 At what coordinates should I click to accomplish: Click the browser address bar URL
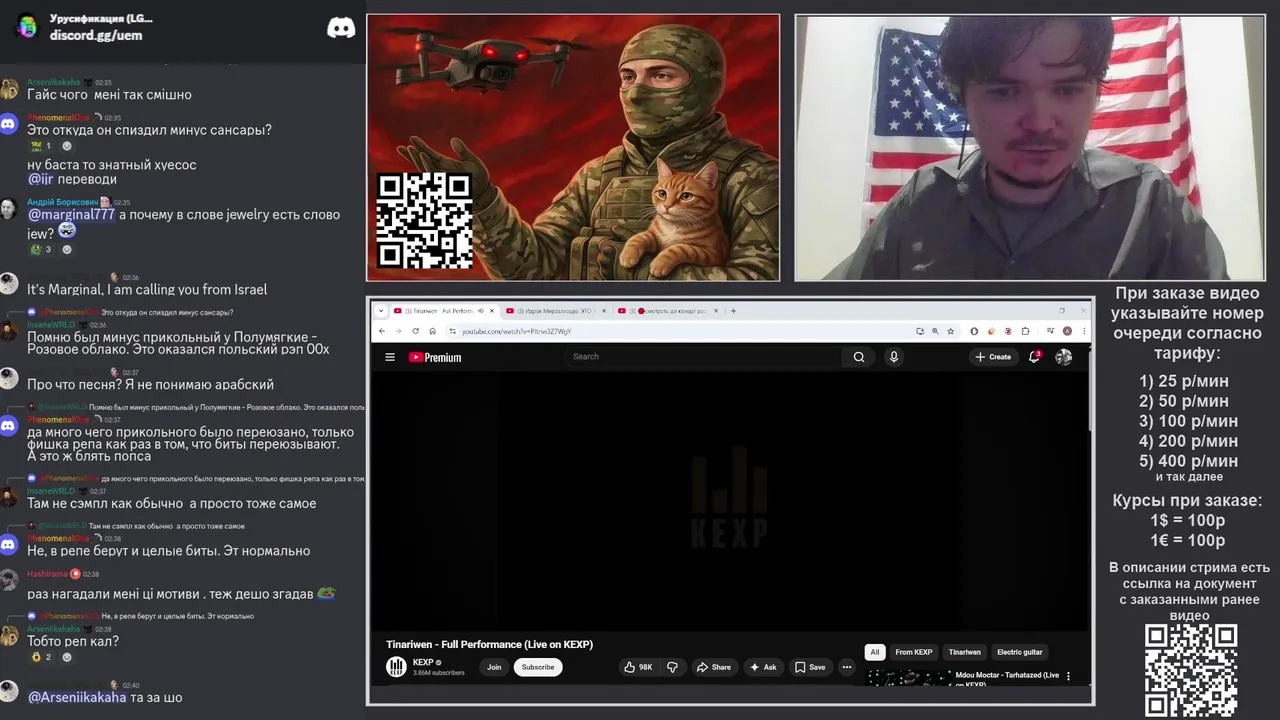(x=516, y=331)
